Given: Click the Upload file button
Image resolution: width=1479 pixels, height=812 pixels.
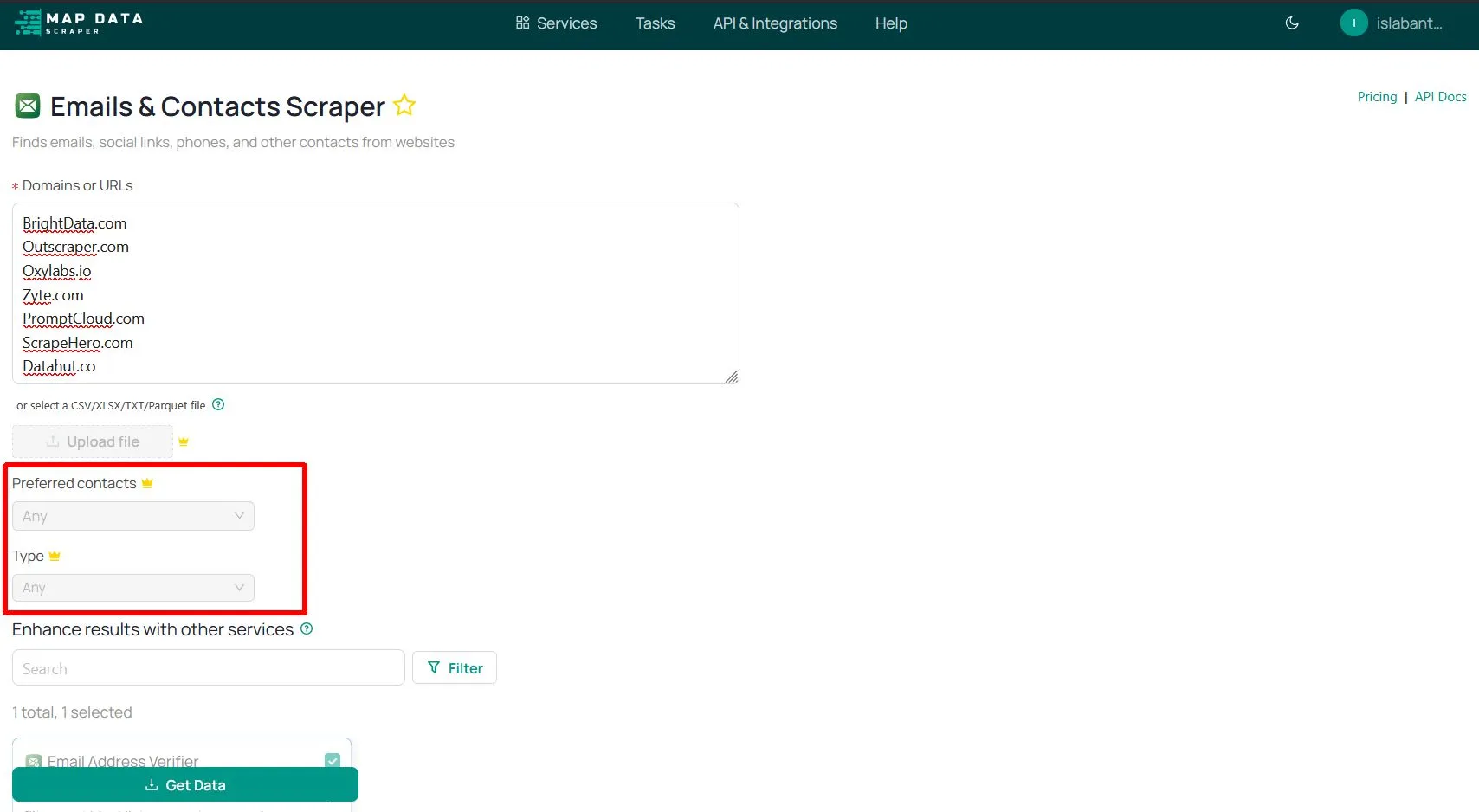Looking at the screenshot, I should (93, 441).
